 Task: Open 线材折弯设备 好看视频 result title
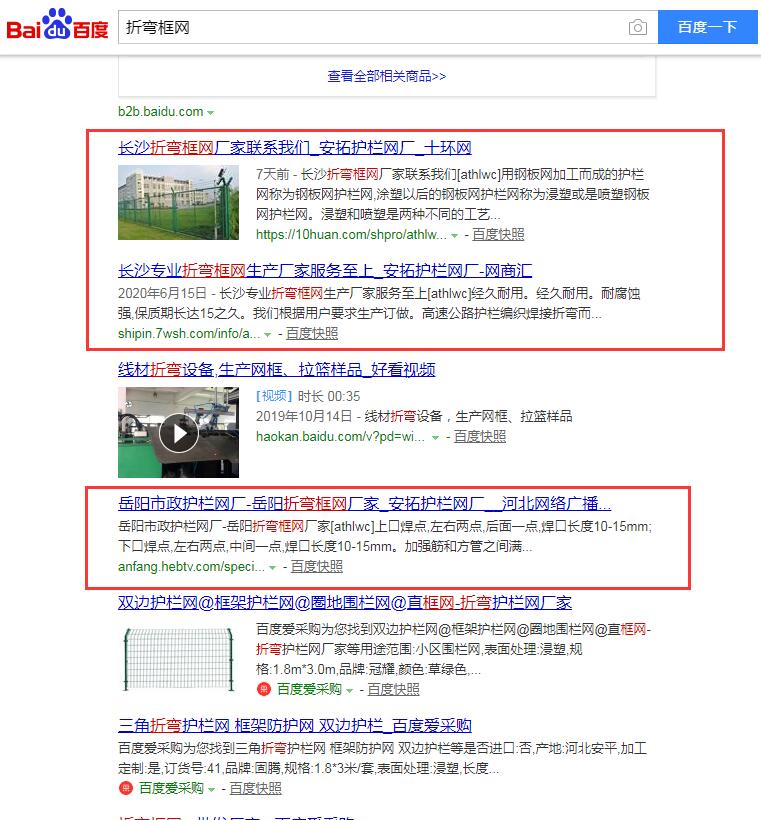tap(277, 370)
